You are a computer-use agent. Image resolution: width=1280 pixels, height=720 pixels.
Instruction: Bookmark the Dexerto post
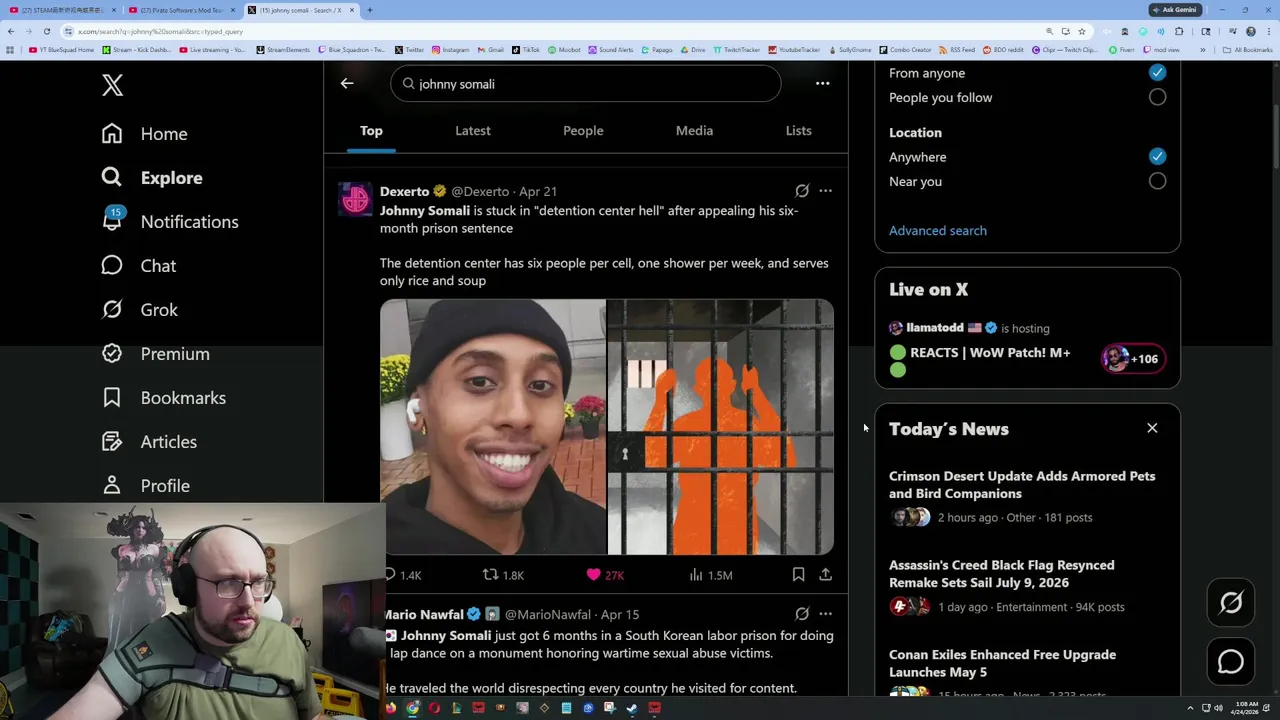pyautogui.click(x=798, y=575)
